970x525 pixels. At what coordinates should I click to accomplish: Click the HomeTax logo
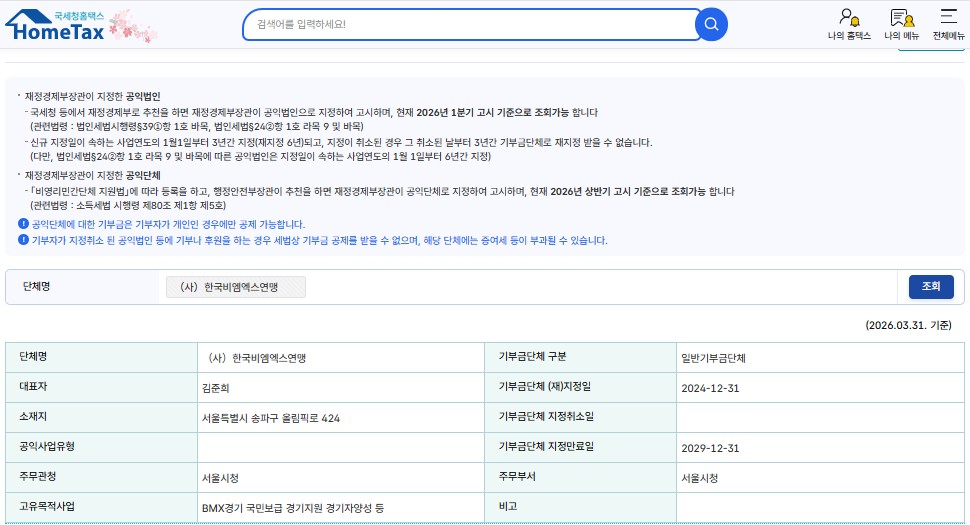(54, 25)
